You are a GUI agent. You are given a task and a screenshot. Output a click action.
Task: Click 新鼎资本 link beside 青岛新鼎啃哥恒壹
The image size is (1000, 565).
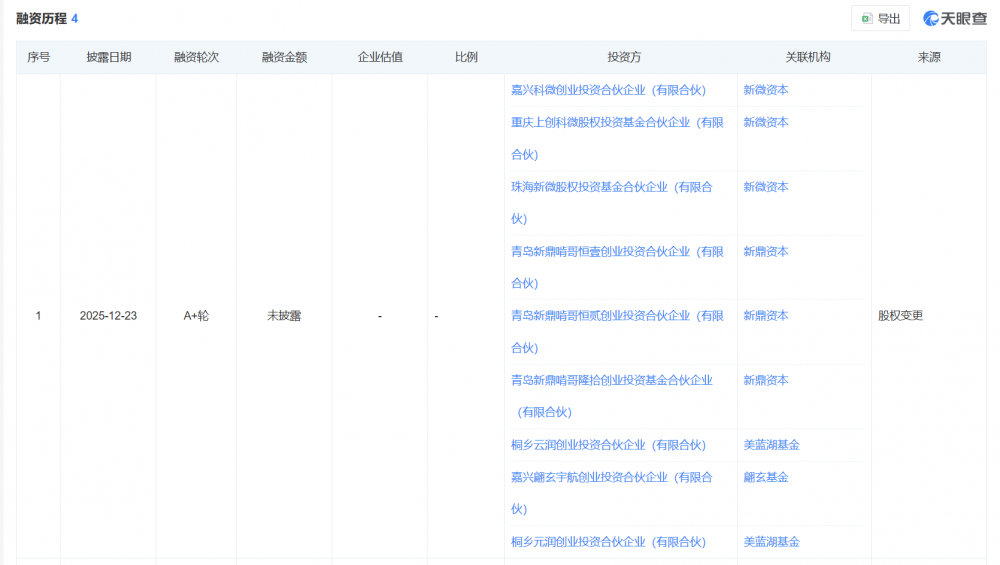click(x=765, y=252)
